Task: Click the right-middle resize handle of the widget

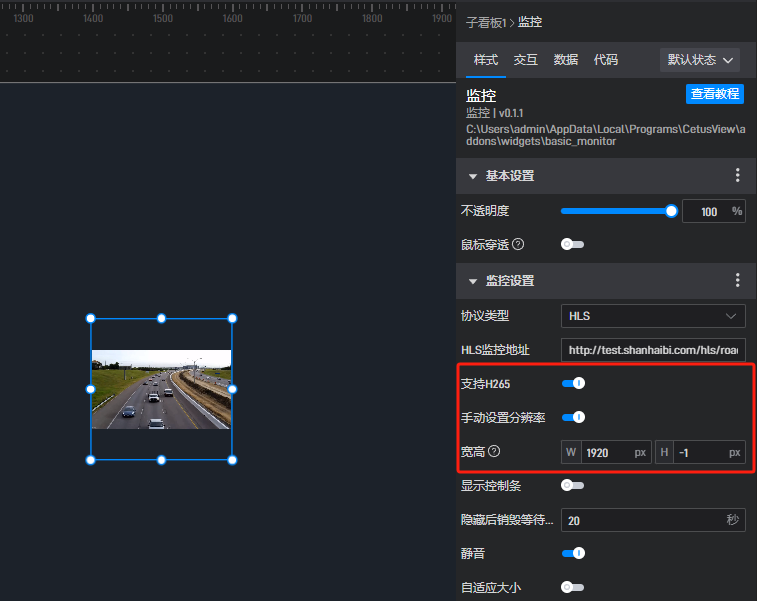Action: 232,389
